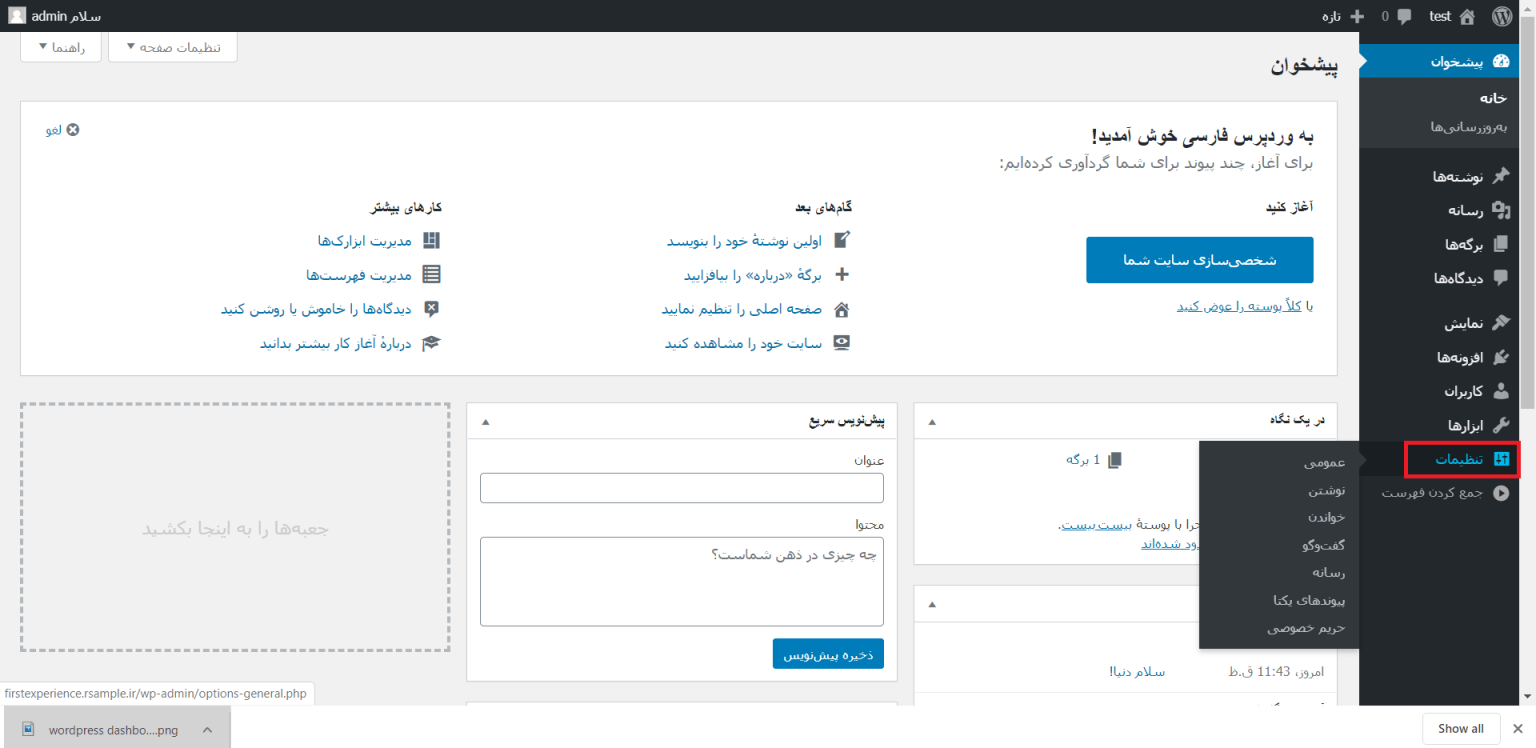The image size is (1536, 748).
Task: Select رسانه in settings submenu
Action: click(x=1329, y=572)
